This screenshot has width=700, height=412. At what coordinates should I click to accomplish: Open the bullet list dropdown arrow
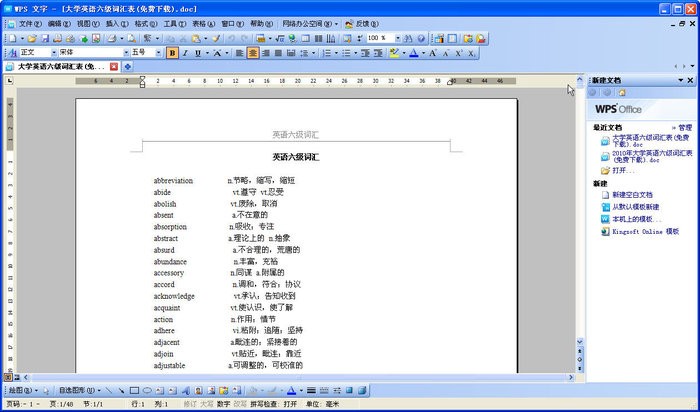(x=355, y=53)
